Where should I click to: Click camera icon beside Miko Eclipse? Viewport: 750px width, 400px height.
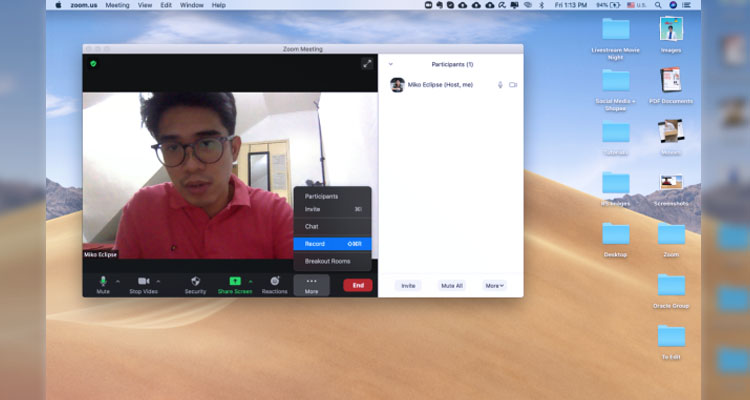click(x=513, y=85)
